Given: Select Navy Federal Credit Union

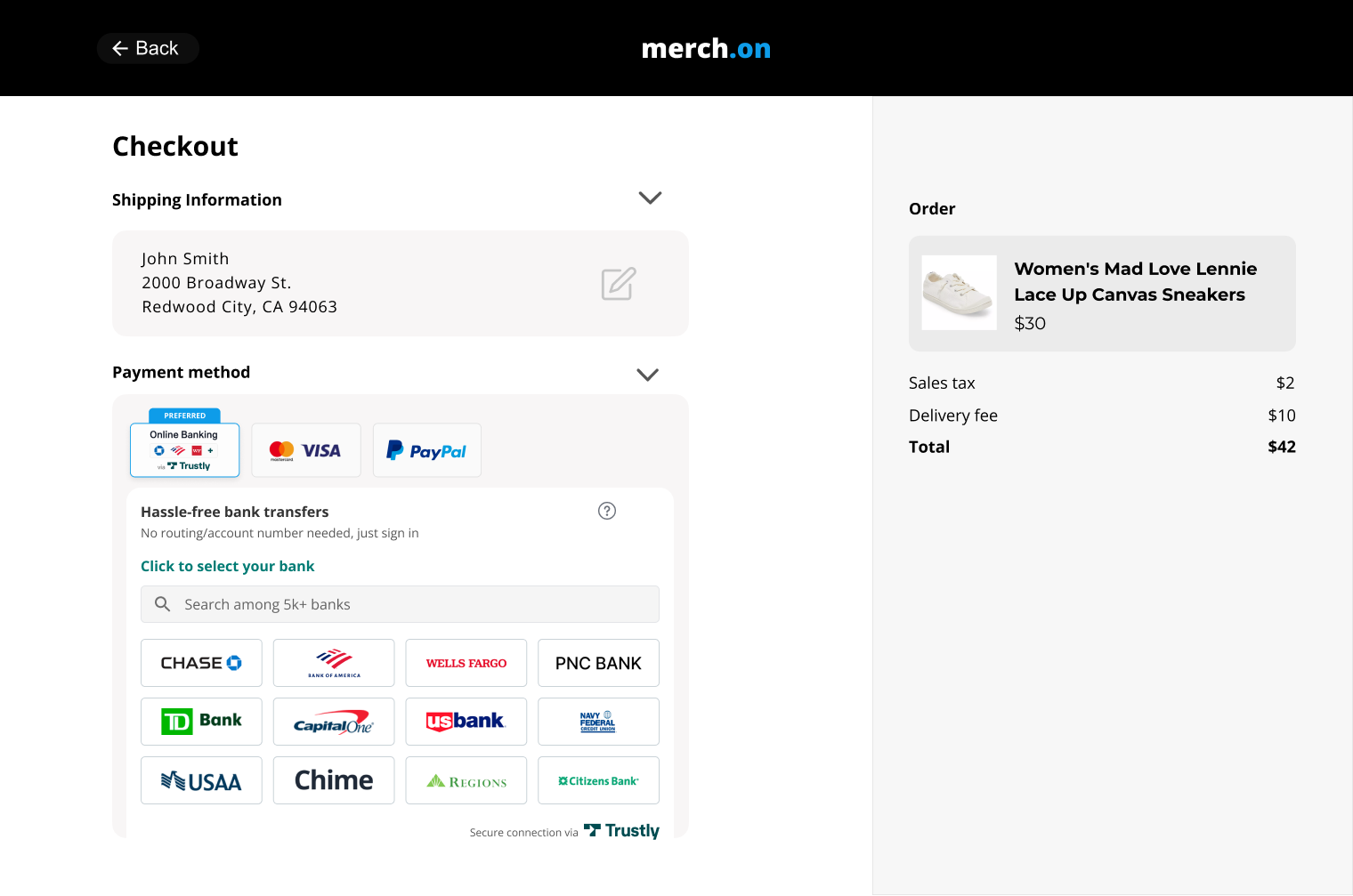Looking at the screenshot, I should tap(598, 722).
